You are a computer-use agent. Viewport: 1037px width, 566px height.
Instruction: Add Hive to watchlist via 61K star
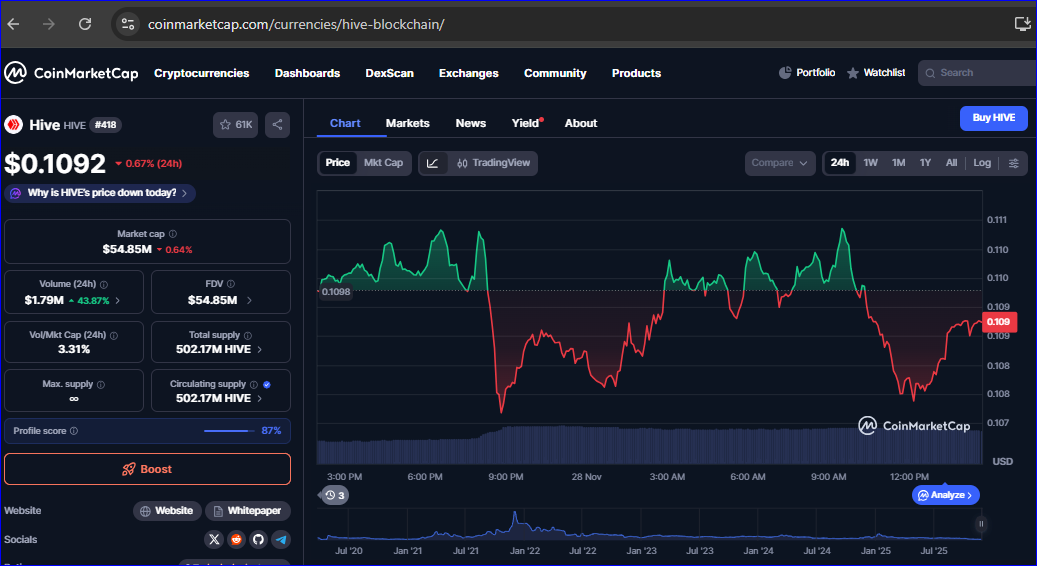[235, 124]
